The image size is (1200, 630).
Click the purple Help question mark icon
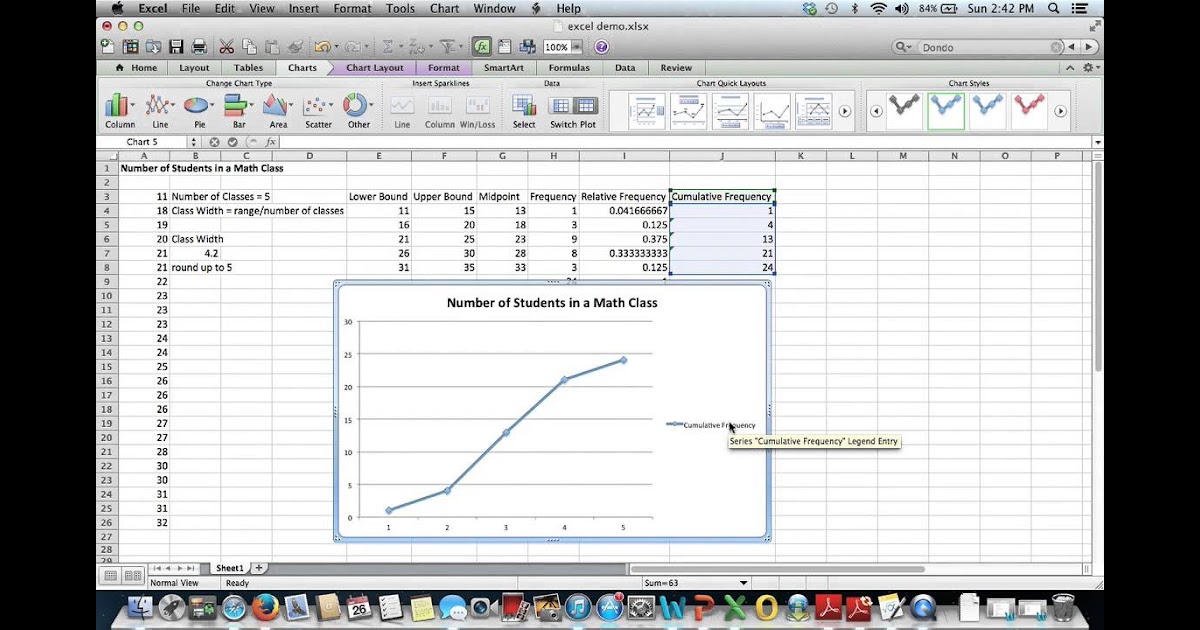[600, 47]
